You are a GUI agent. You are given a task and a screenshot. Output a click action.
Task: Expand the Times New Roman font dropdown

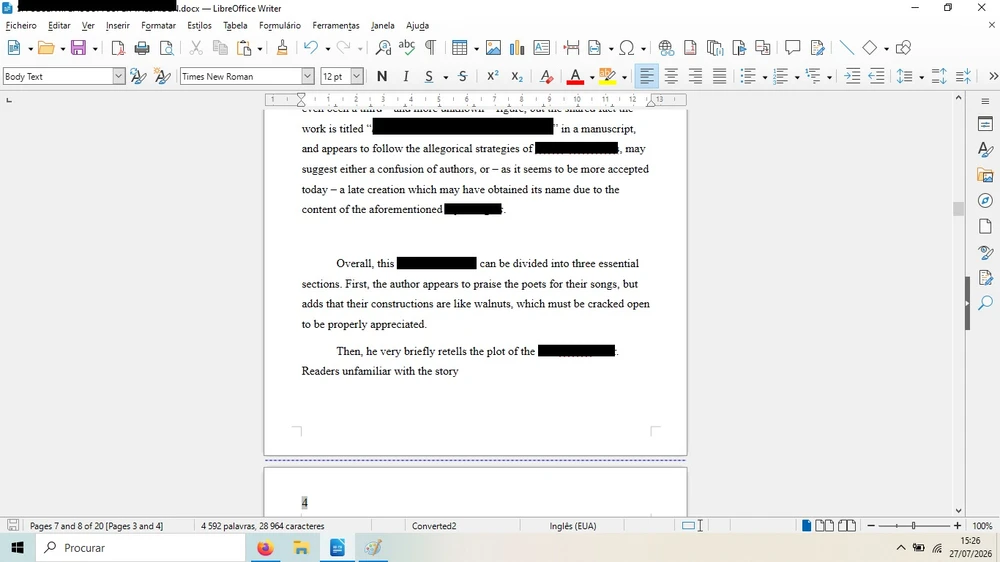point(307,77)
